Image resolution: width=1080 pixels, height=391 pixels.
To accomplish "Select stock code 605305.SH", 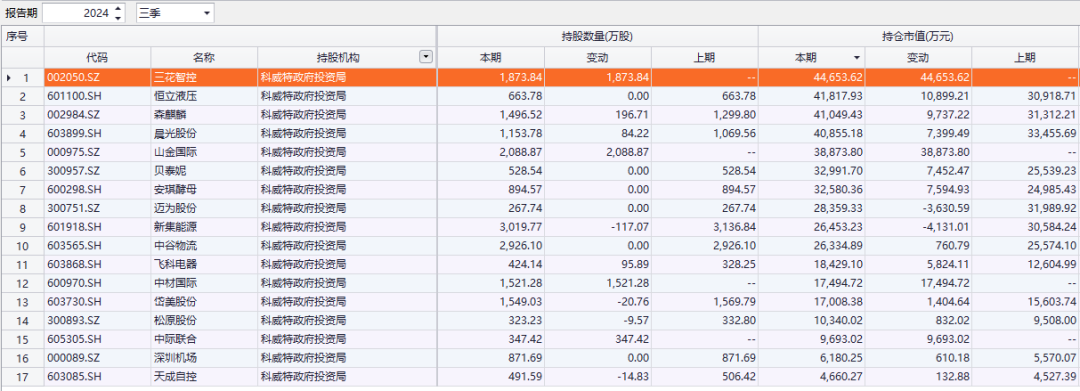I will 97,339.
